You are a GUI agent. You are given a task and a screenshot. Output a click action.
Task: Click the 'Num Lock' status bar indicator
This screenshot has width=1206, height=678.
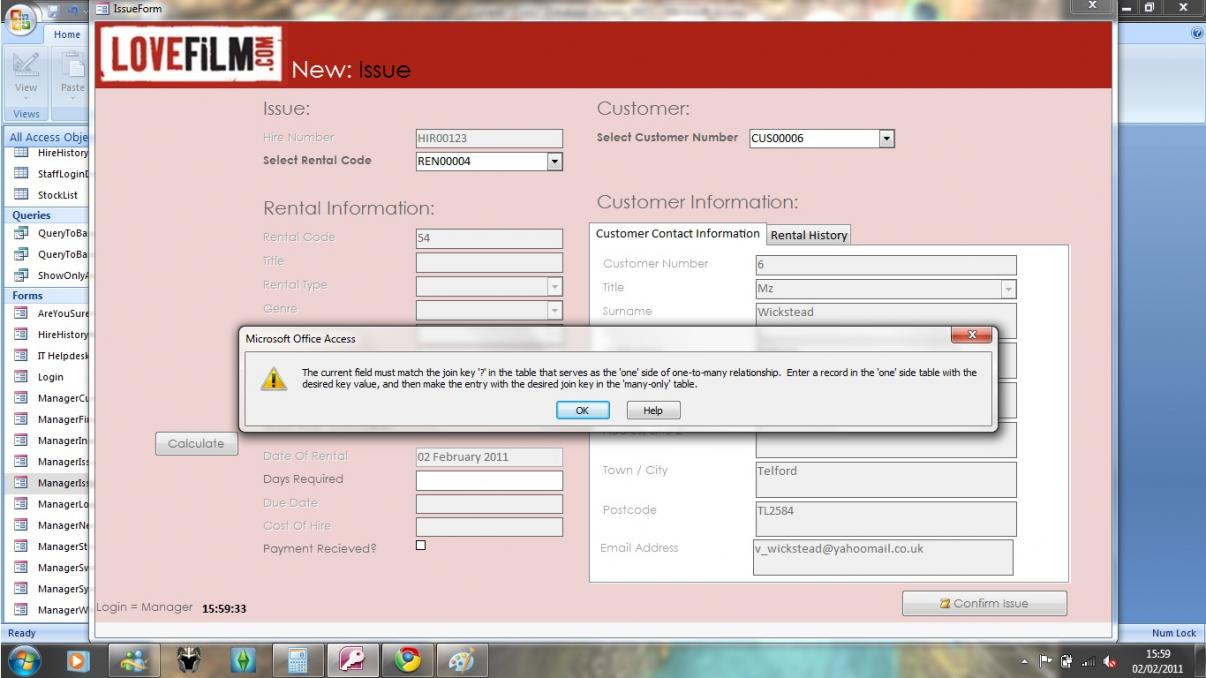click(x=1174, y=633)
